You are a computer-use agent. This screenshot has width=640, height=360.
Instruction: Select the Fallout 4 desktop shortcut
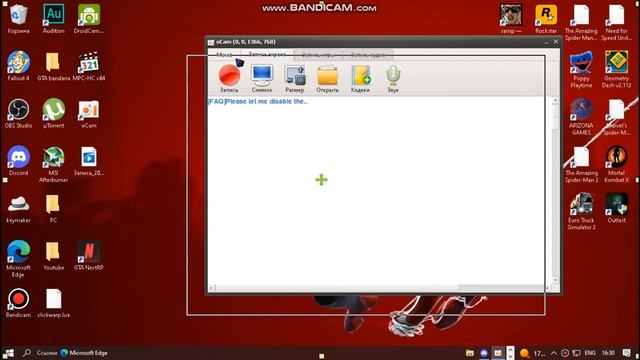click(x=18, y=66)
